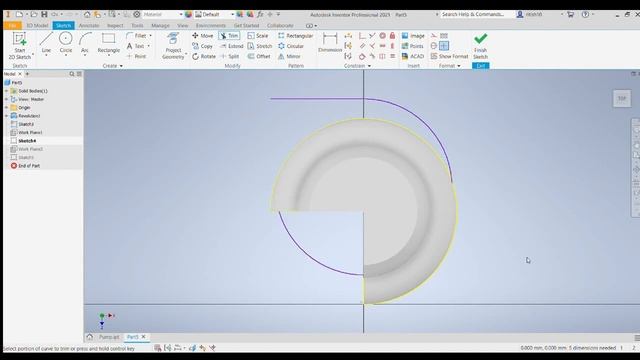The width and height of the screenshot is (640, 360).
Task: Choose Rectangular pattern tool
Action: pyautogui.click(x=296, y=36)
